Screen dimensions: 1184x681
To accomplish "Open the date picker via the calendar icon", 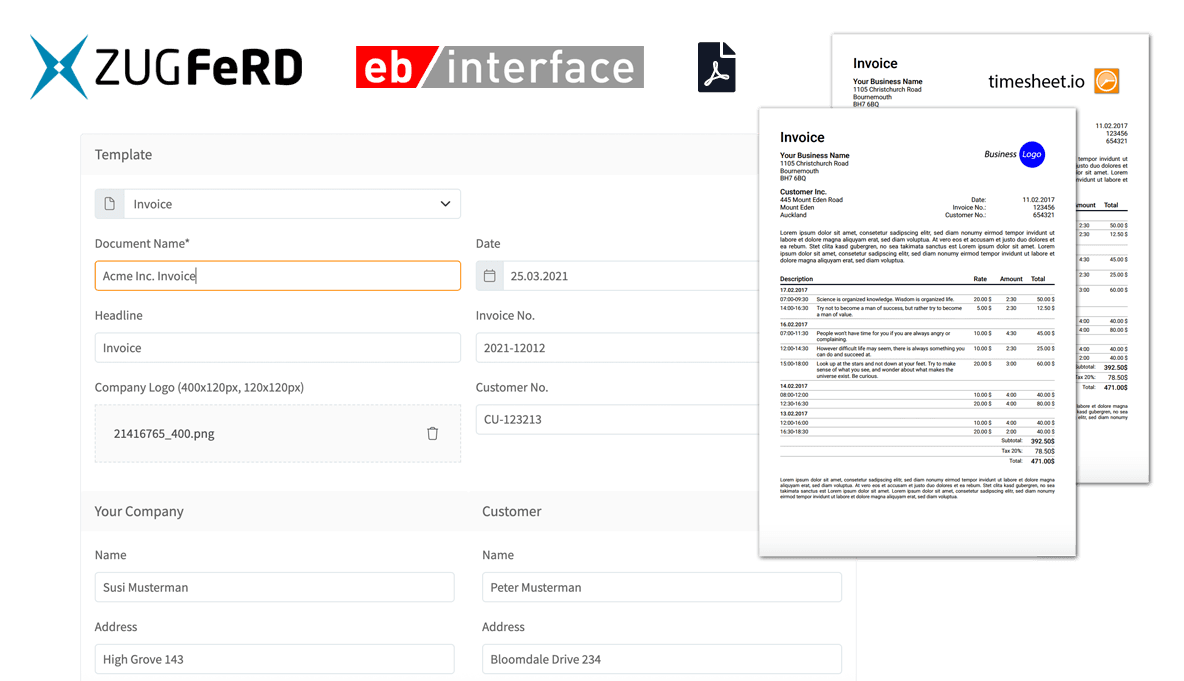I will pos(489,275).
